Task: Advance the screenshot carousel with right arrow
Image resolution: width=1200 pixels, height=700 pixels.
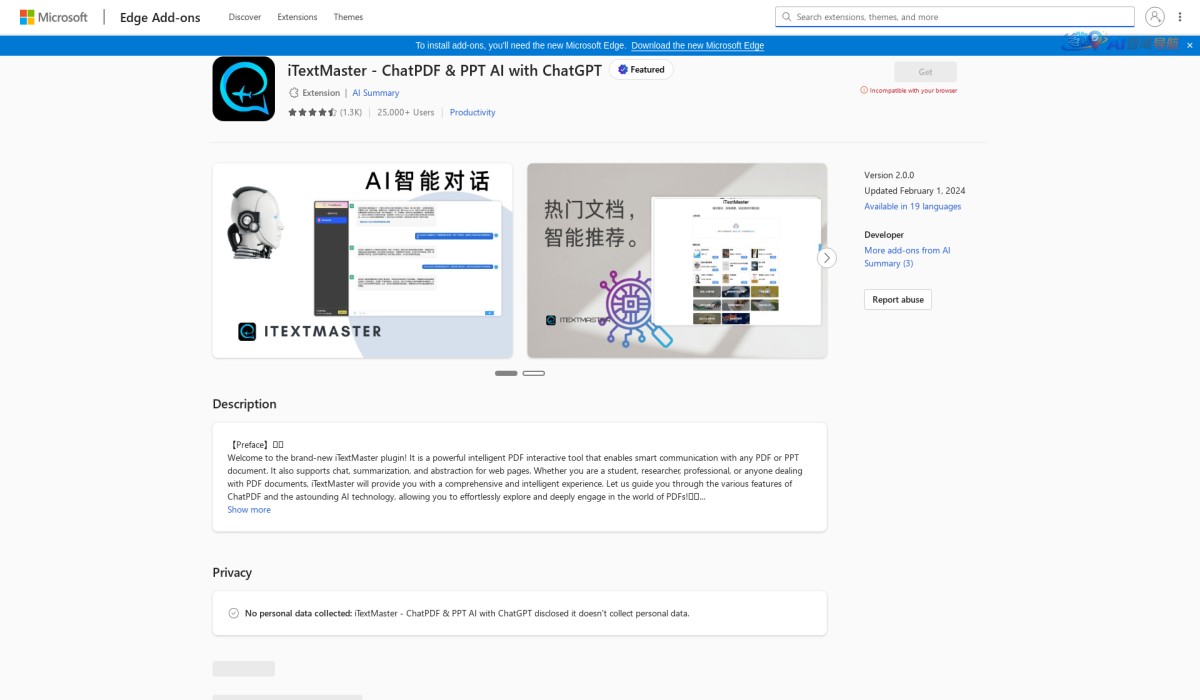Action: 827,257
